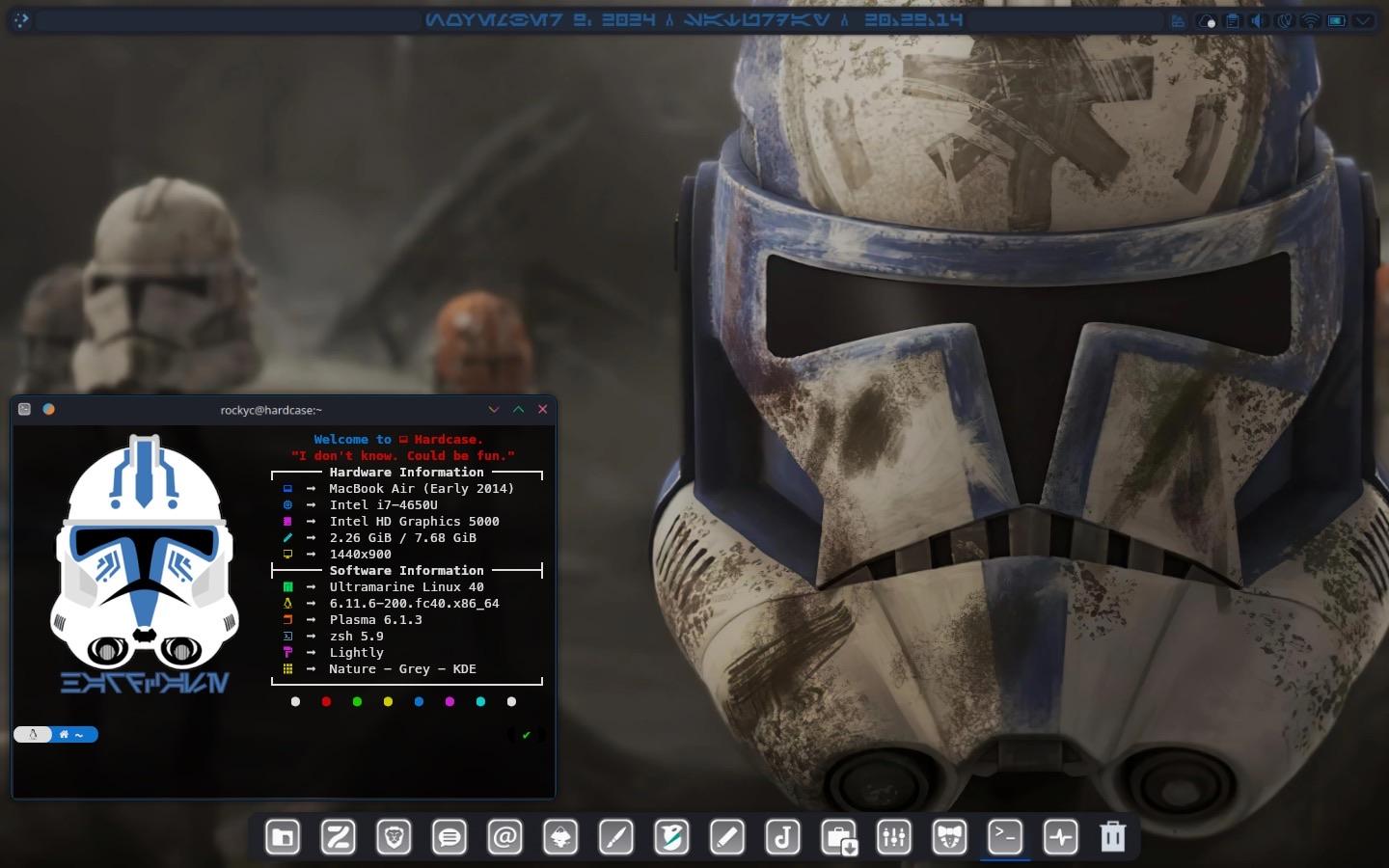Screen dimensions: 1389x868
Task: Minimize the terminal with the down chevron
Action: click(494, 409)
